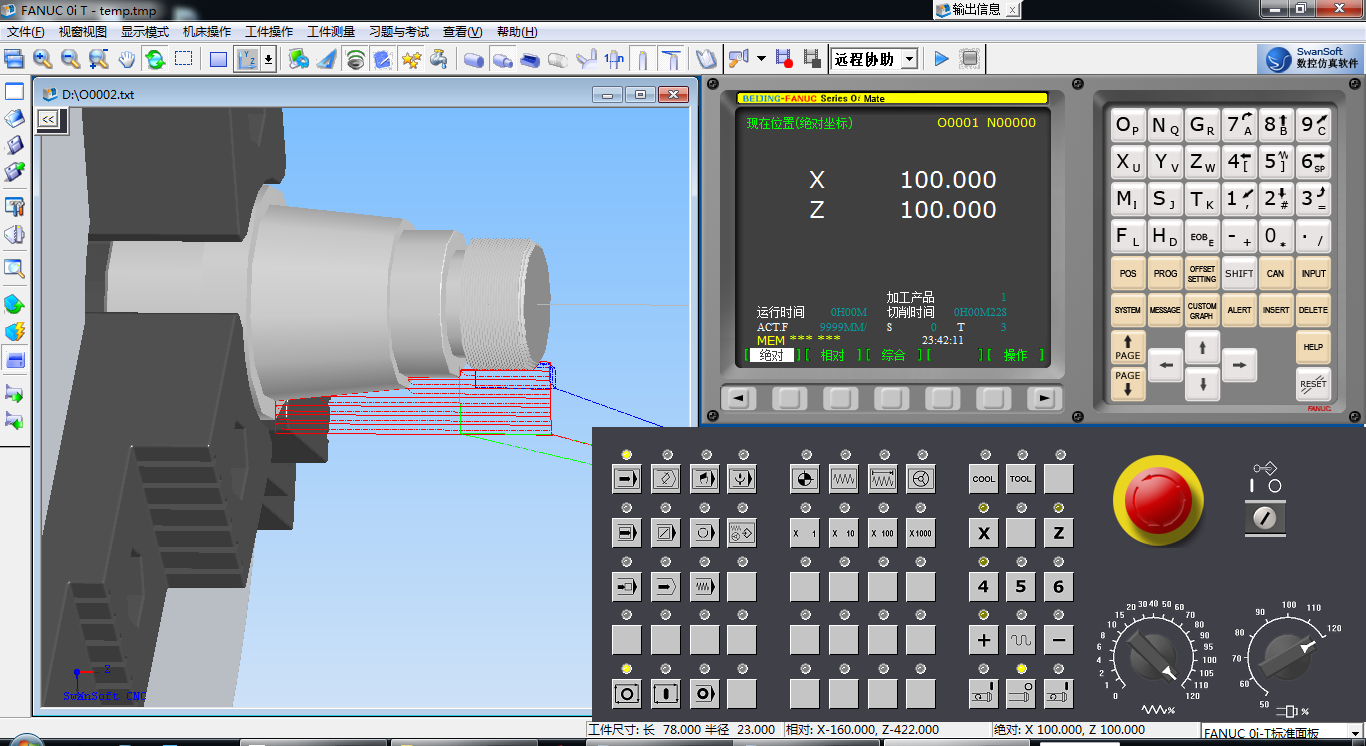The image size is (1366, 746).
Task: Click the blue play triangle icon
Action: (941, 59)
